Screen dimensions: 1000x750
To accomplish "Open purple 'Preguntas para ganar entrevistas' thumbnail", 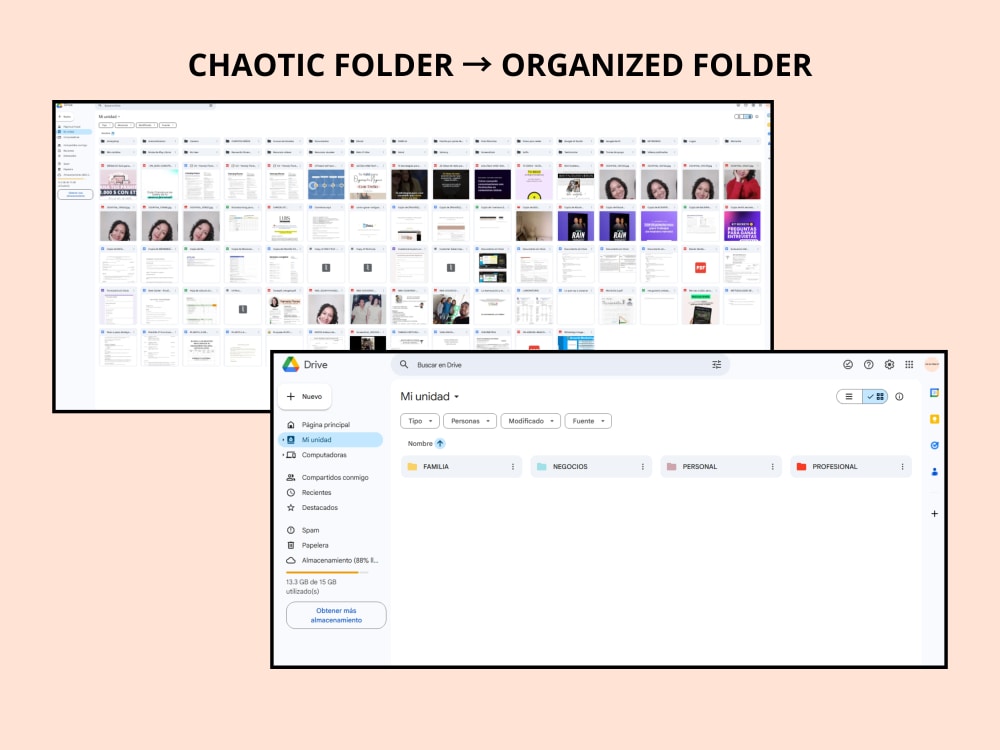I will click(742, 226).
